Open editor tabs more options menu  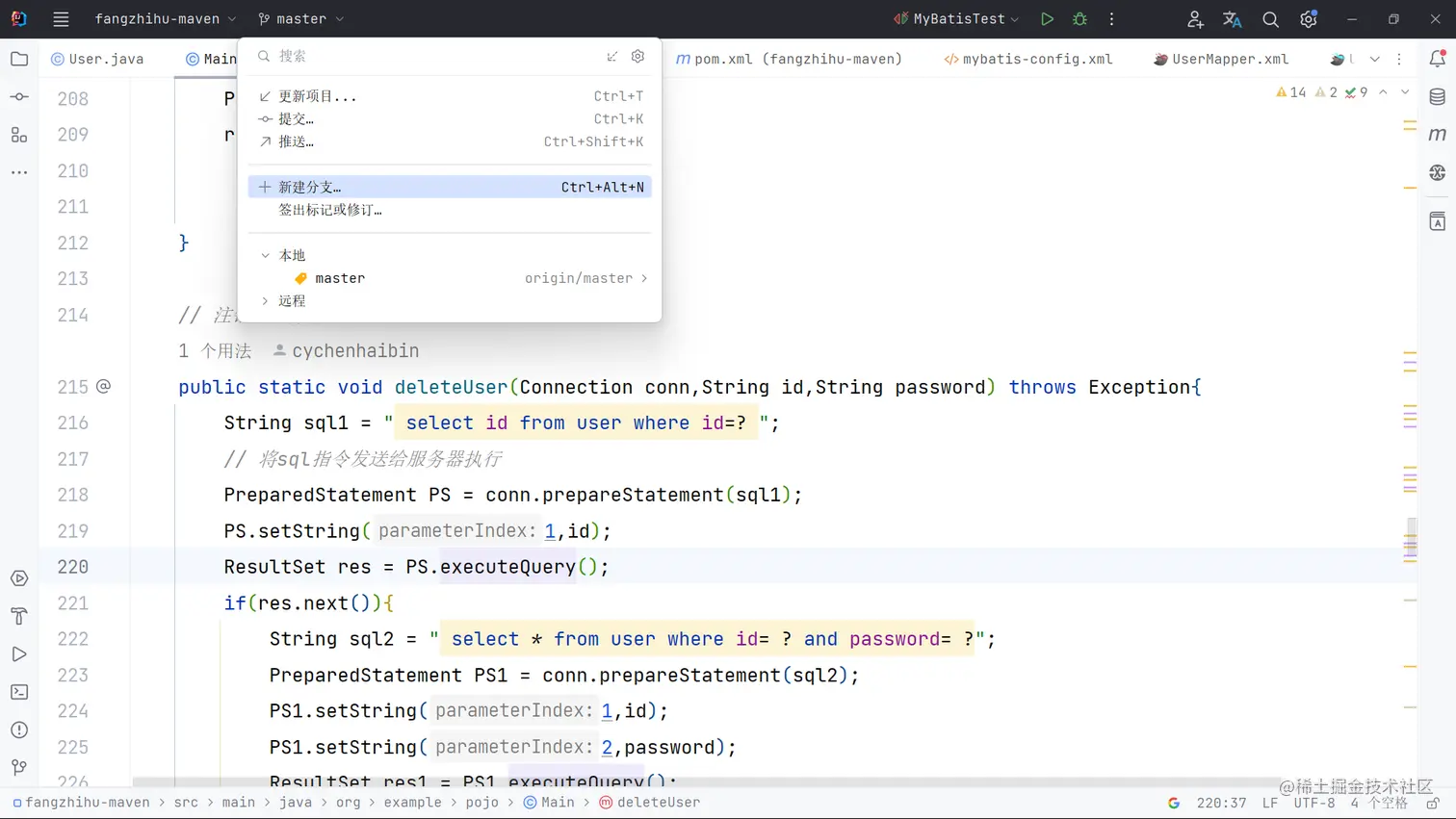point(1399,59)
